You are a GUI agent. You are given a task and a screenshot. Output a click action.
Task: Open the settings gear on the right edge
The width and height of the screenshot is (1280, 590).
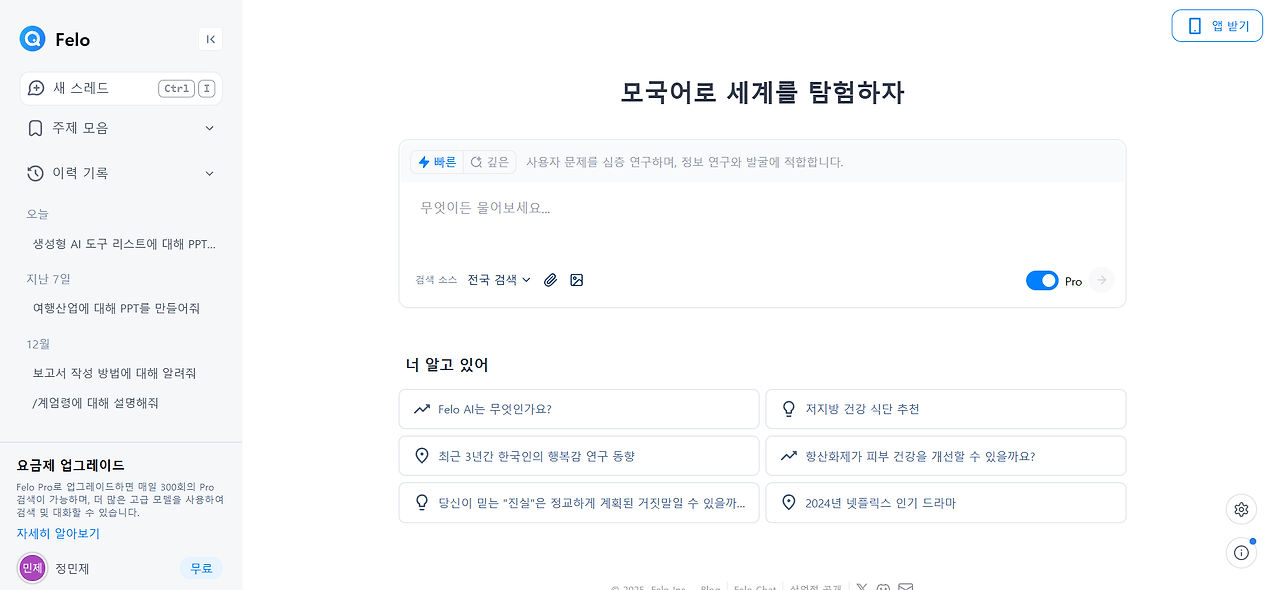click(1241, 509)
